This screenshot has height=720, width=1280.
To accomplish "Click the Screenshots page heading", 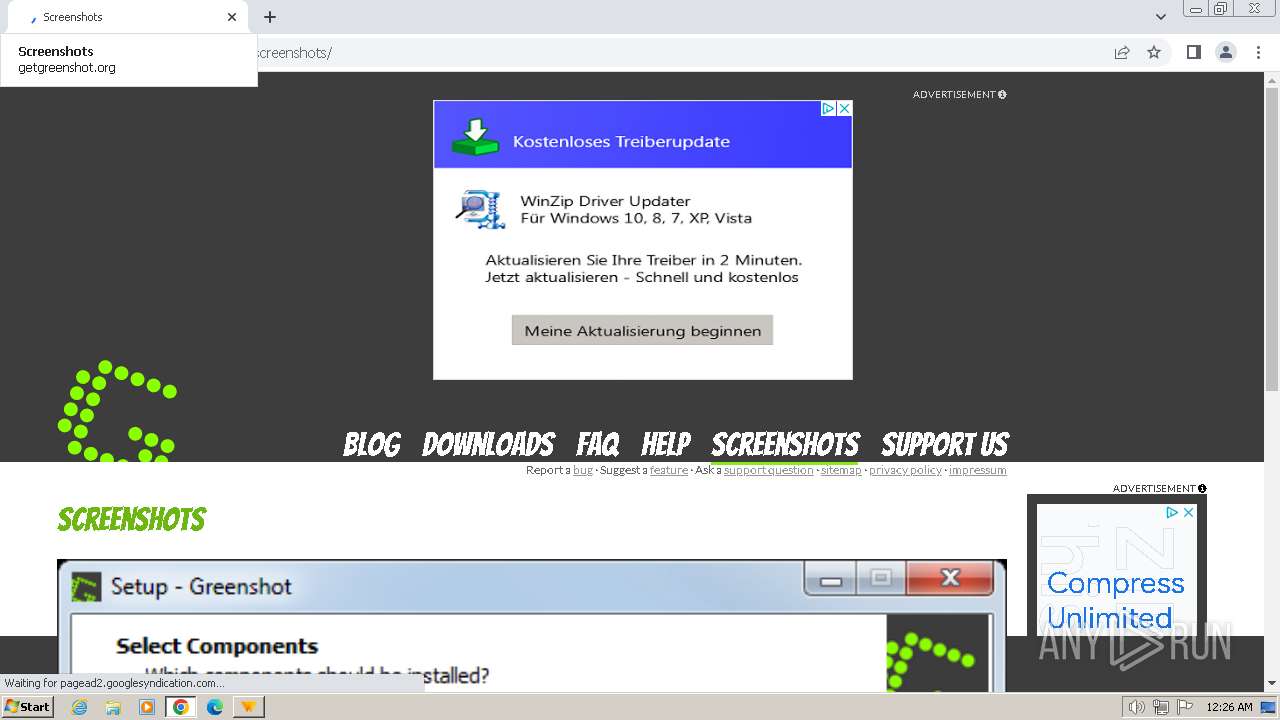I will click(132, 519).
